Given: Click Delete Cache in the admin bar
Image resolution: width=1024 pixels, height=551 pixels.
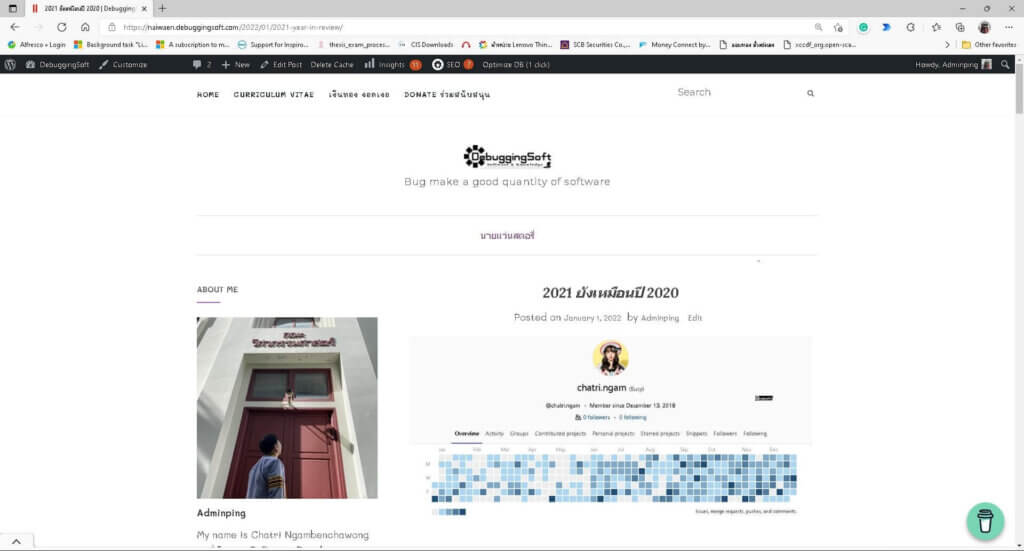Looking at the screenshot, I should pos(332,65).
